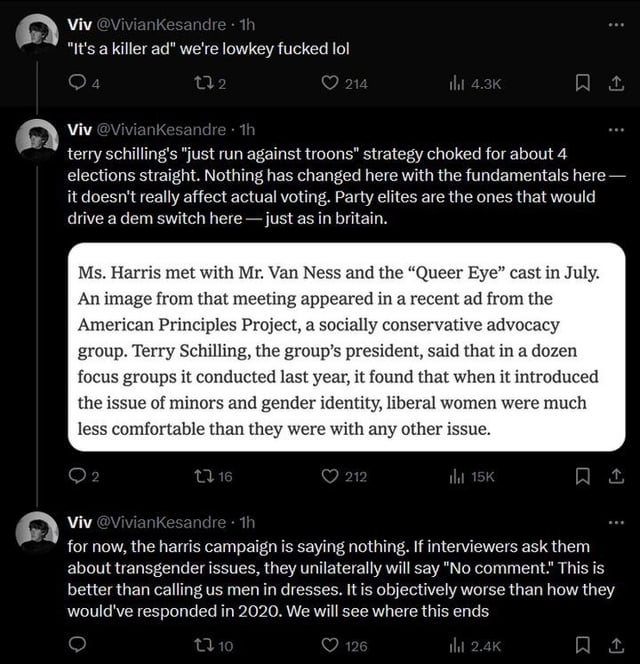The image size is (640, 664).
Task: Open Viv's profile from the third tweet name
Action: coord(80,523)
